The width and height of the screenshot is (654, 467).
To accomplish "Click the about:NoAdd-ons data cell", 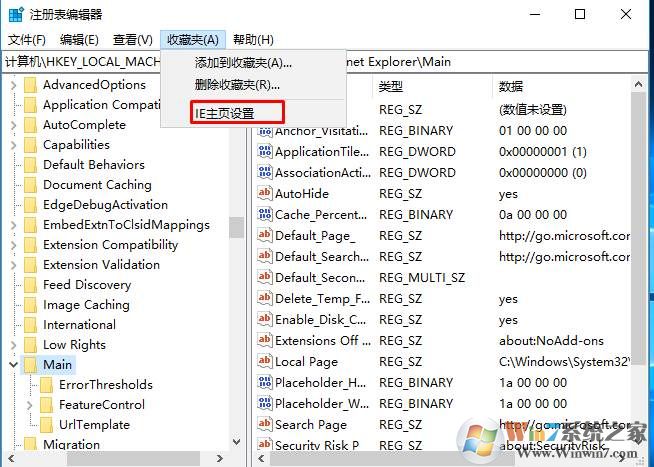I will pos(551,341).
